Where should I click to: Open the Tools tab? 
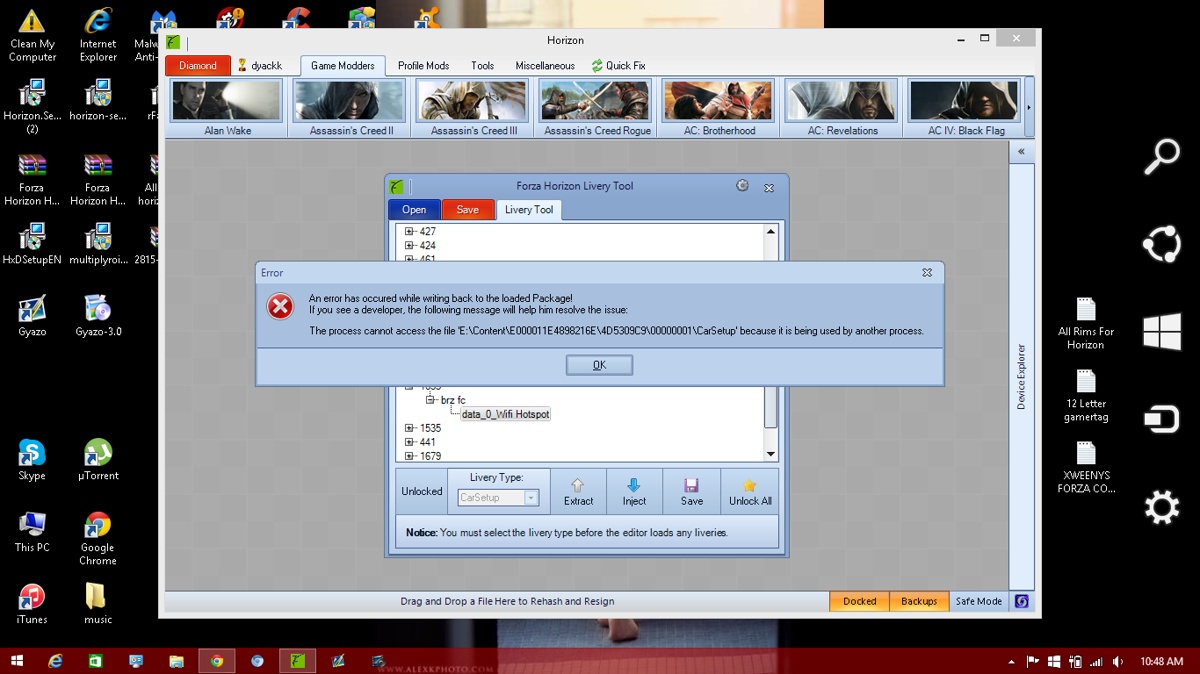pos(482,66)
